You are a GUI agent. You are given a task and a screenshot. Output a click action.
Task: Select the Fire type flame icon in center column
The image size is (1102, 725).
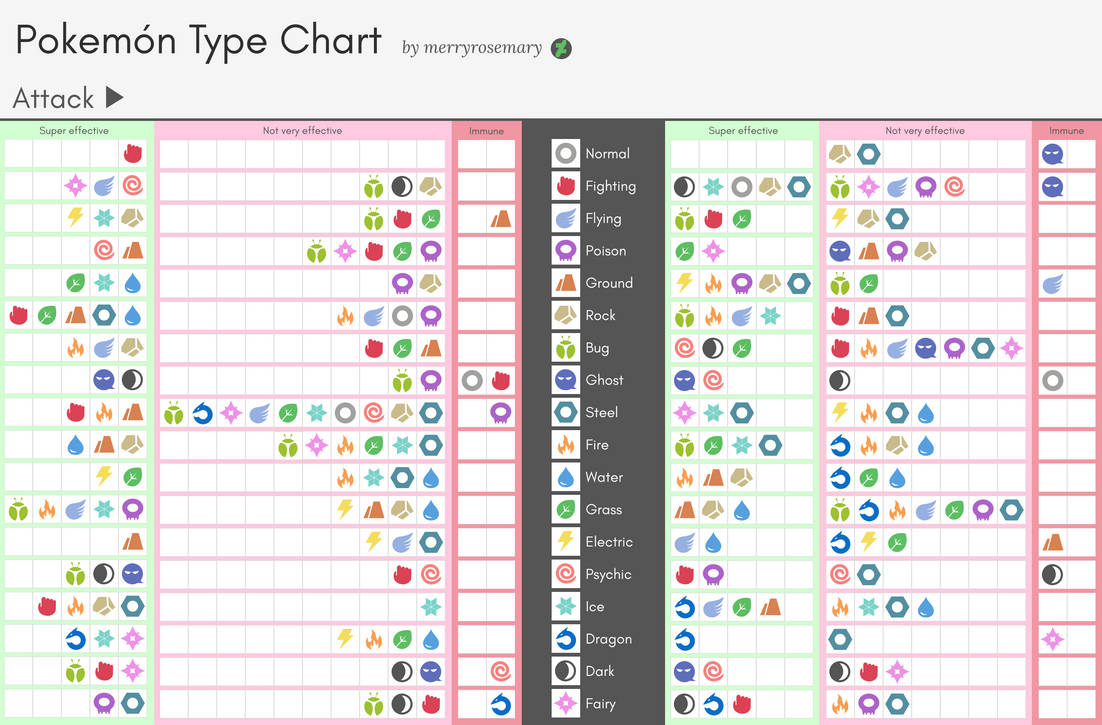566,444
